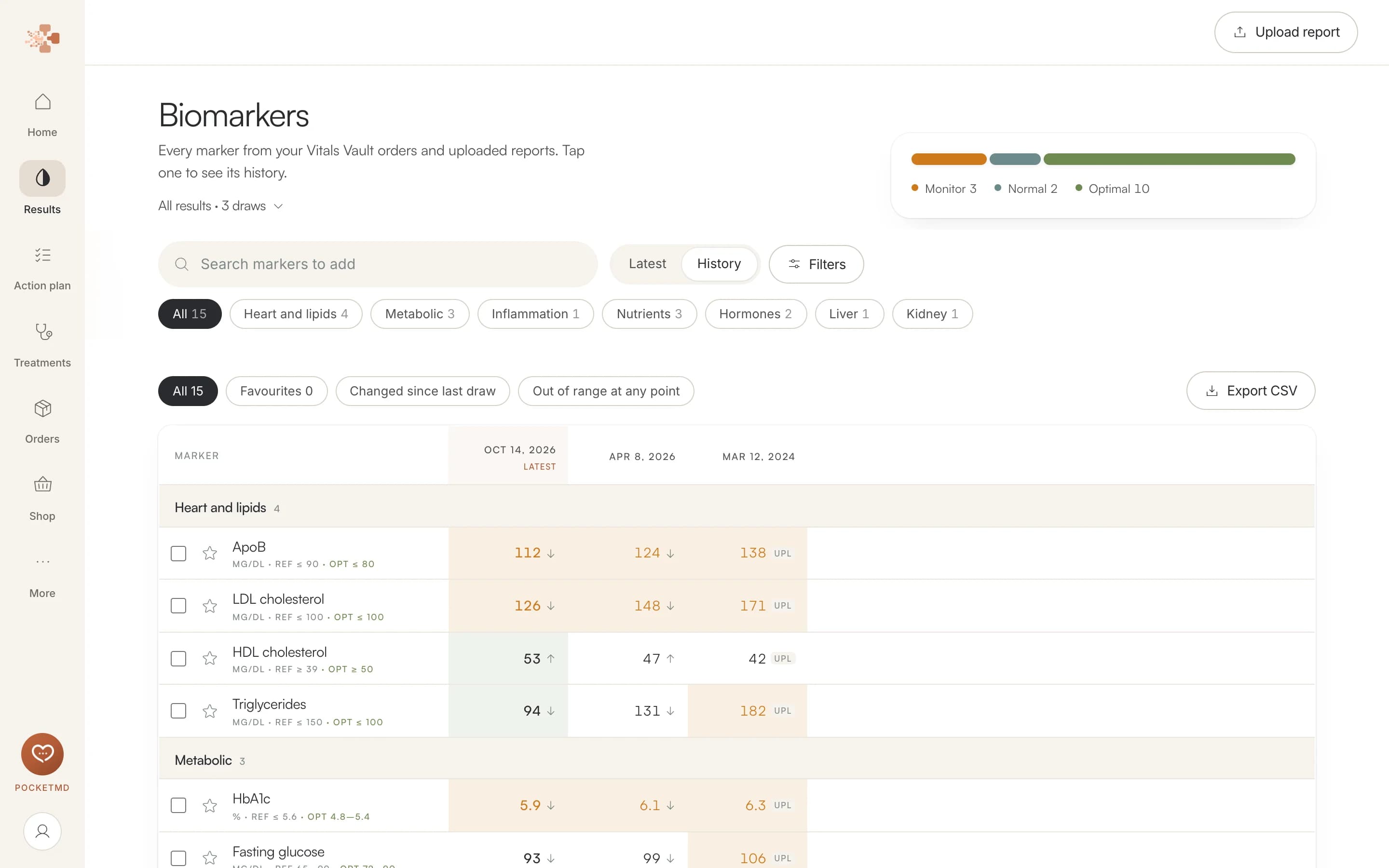Click Export CSV button

pyautogui.click(x=1251, y=391)
